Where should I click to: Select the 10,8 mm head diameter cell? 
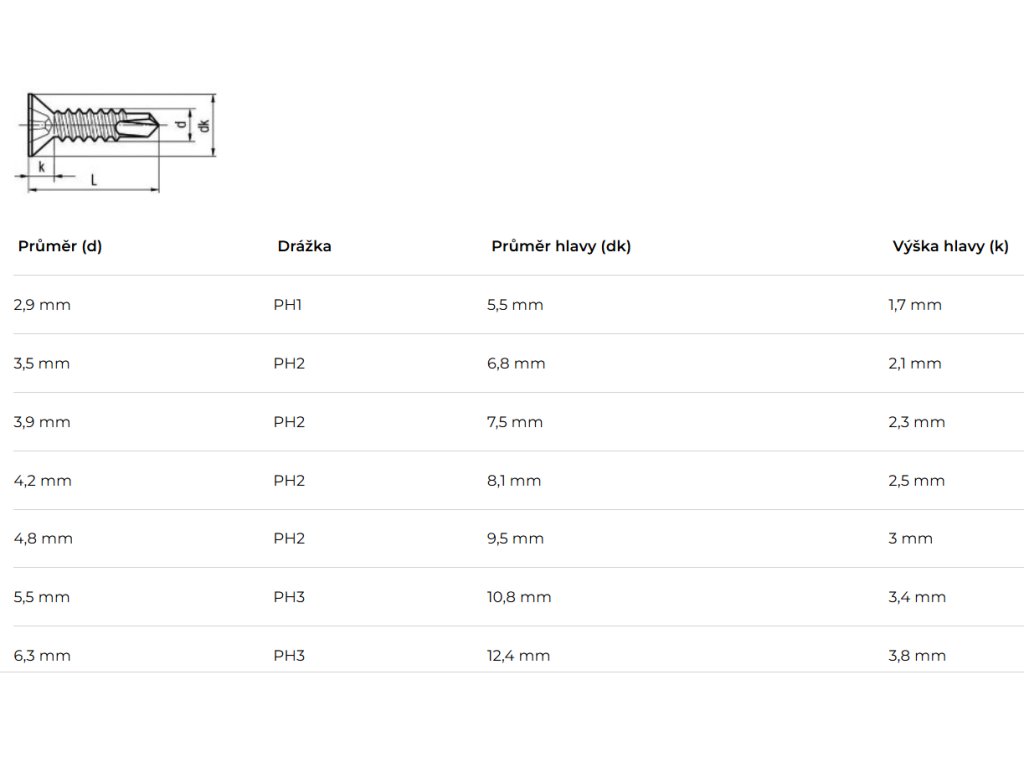[x=519, y=598]
